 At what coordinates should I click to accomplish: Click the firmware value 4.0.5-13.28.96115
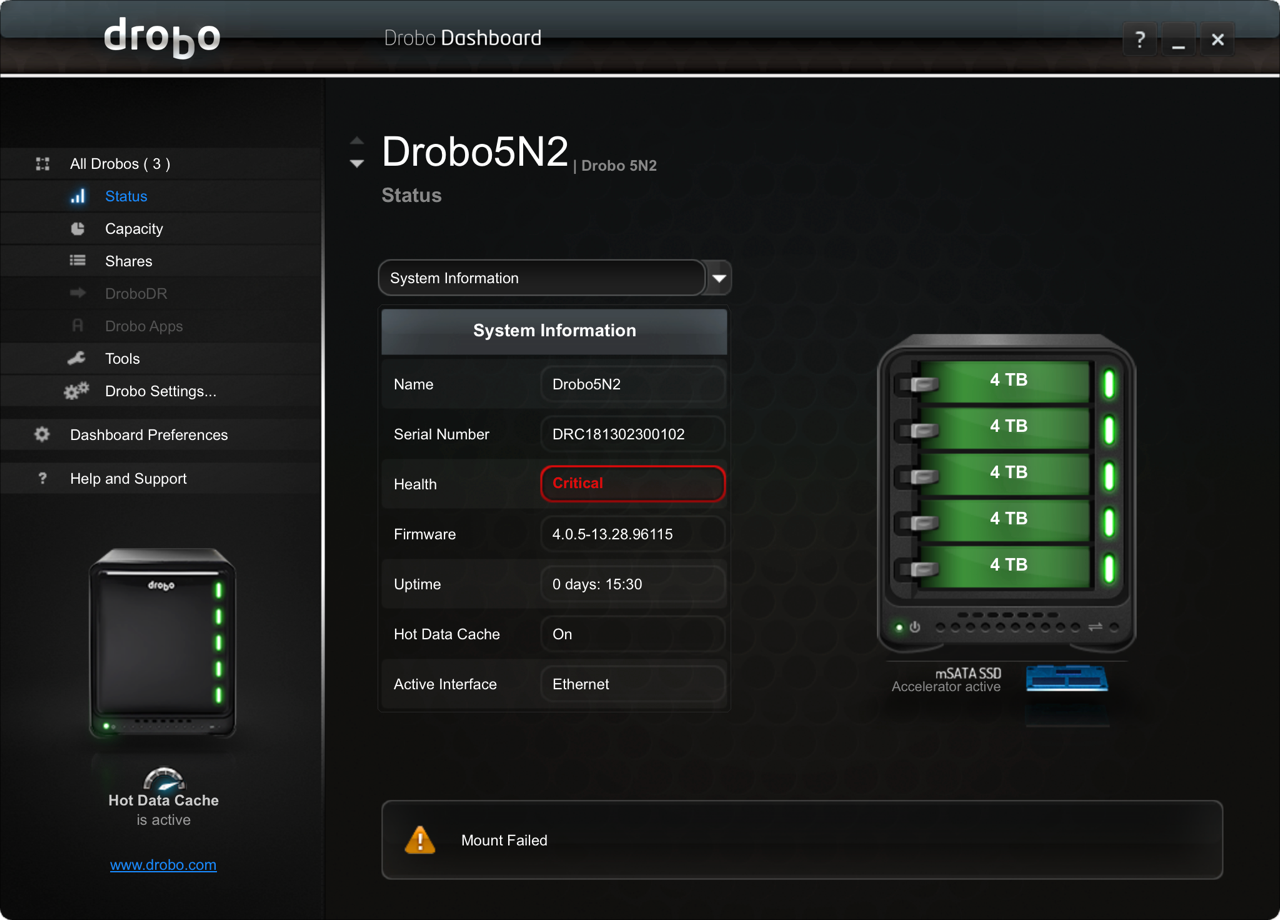point(633,534)
